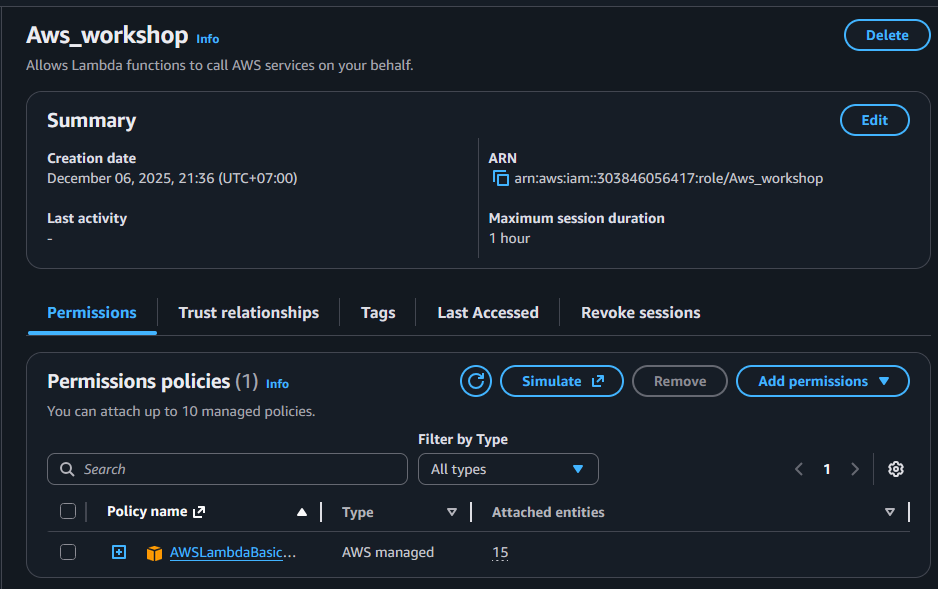
Task: Go to previous page with left chevron
Action: pos(799,469)
